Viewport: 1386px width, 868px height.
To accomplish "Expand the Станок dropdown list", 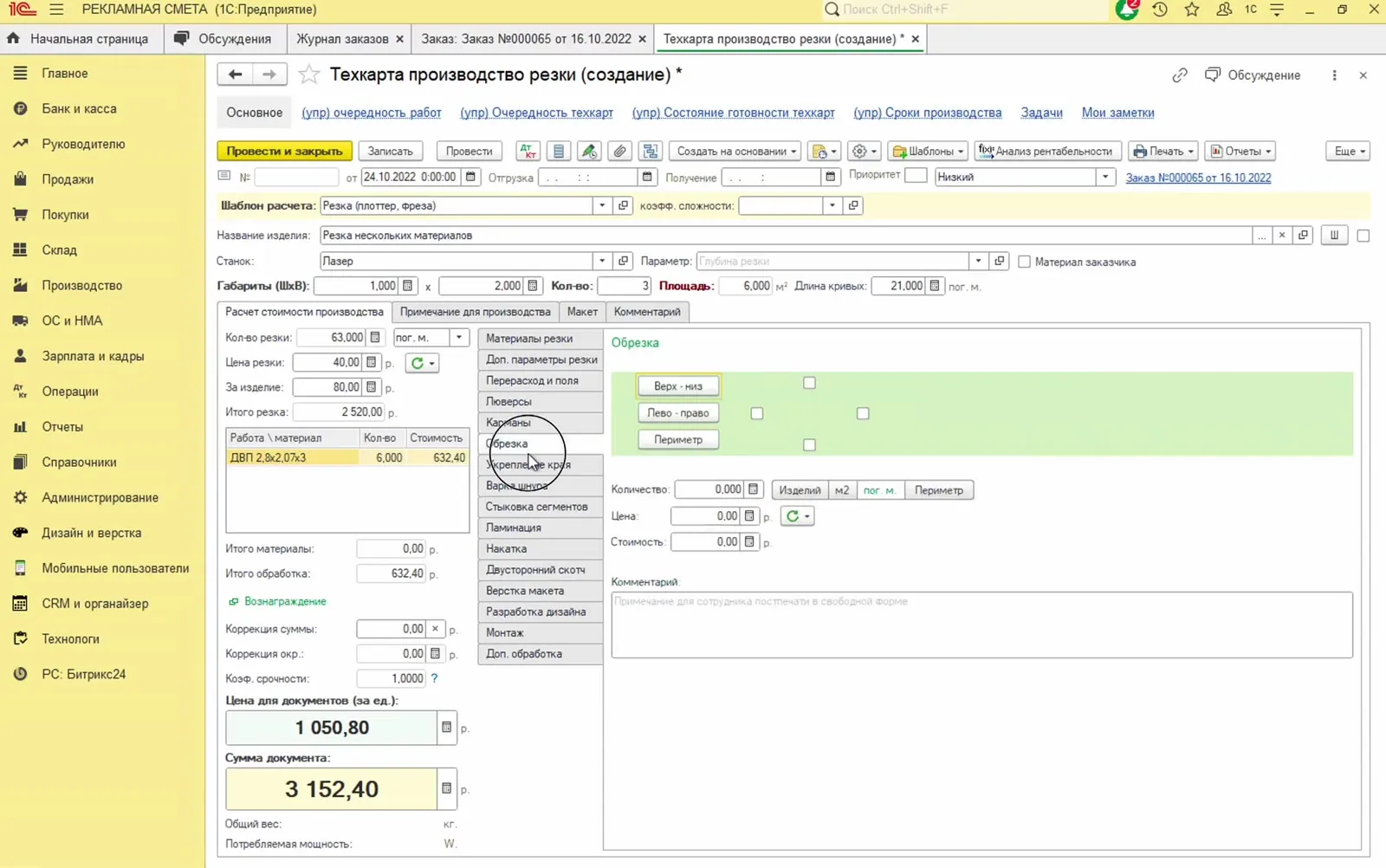I will [x=602, y=261].
